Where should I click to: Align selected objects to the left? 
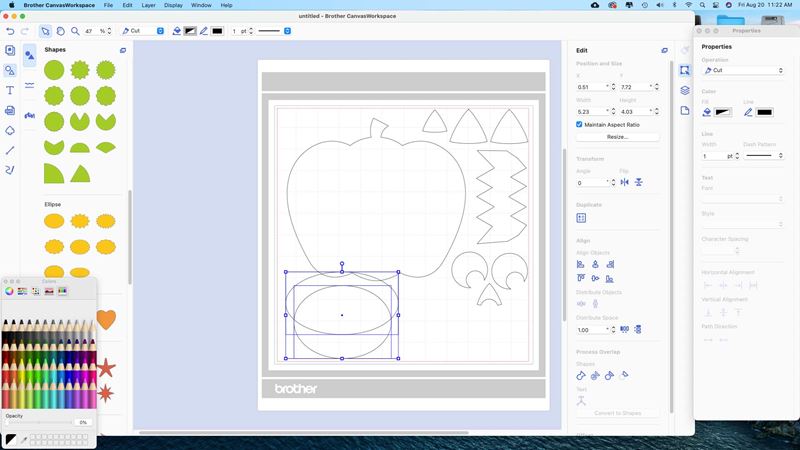[x=581, y=264]
